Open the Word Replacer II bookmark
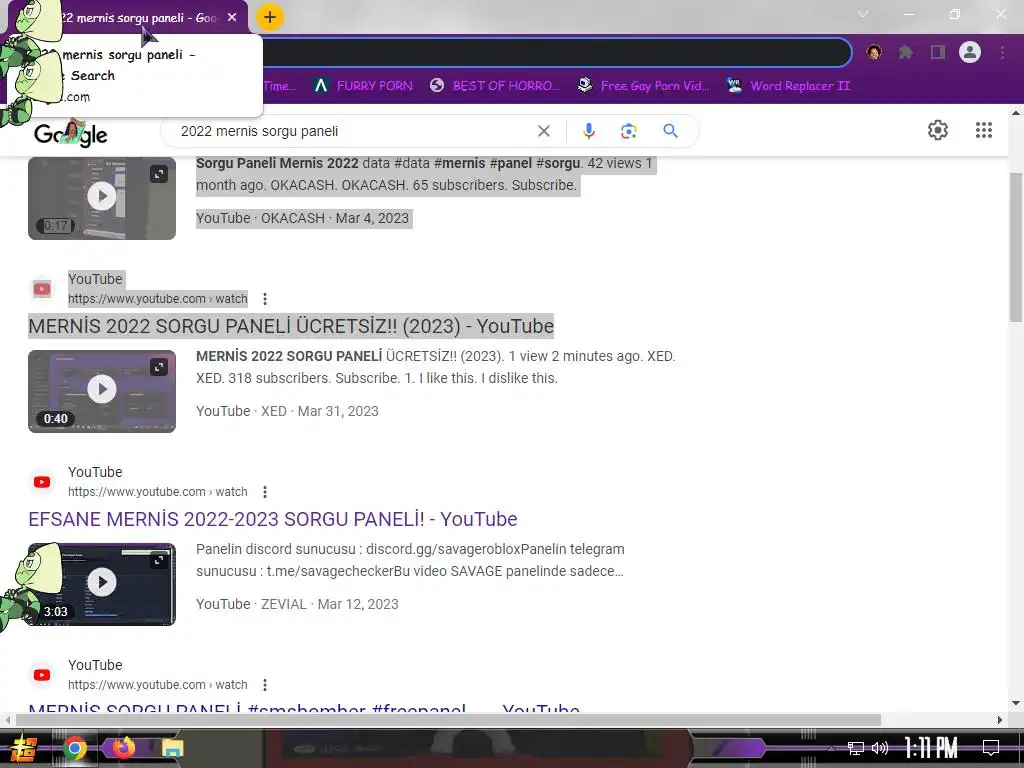1024x768 pixels. [x=789, y=86]
